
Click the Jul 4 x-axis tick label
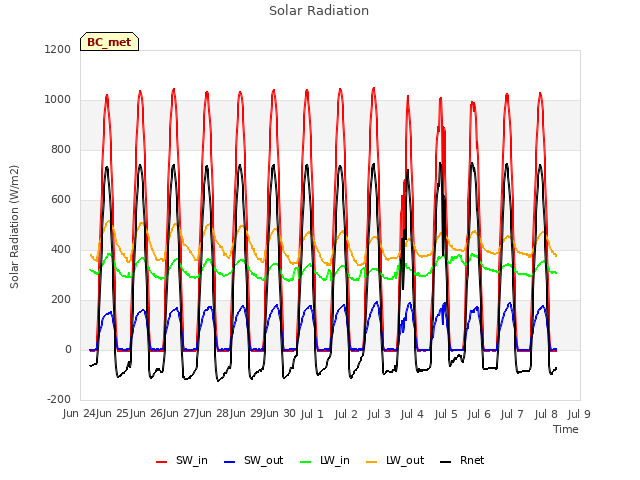click(412, 414)
